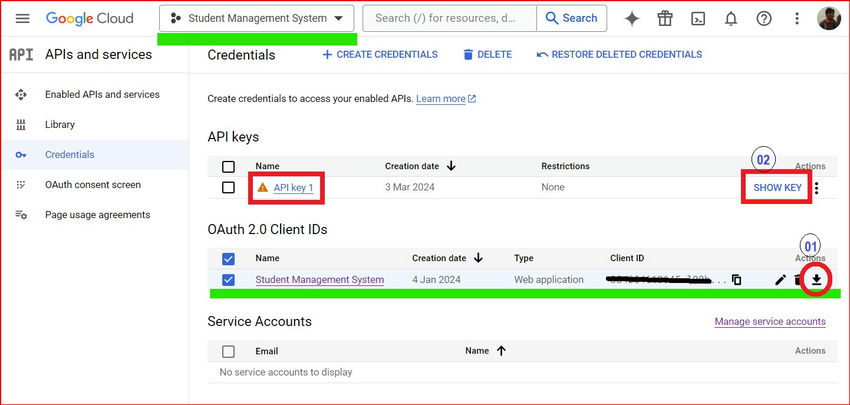The image size is (850, 405).
Task: Click the Credentials key sidebar icon
Action: [x=21, y=155]
